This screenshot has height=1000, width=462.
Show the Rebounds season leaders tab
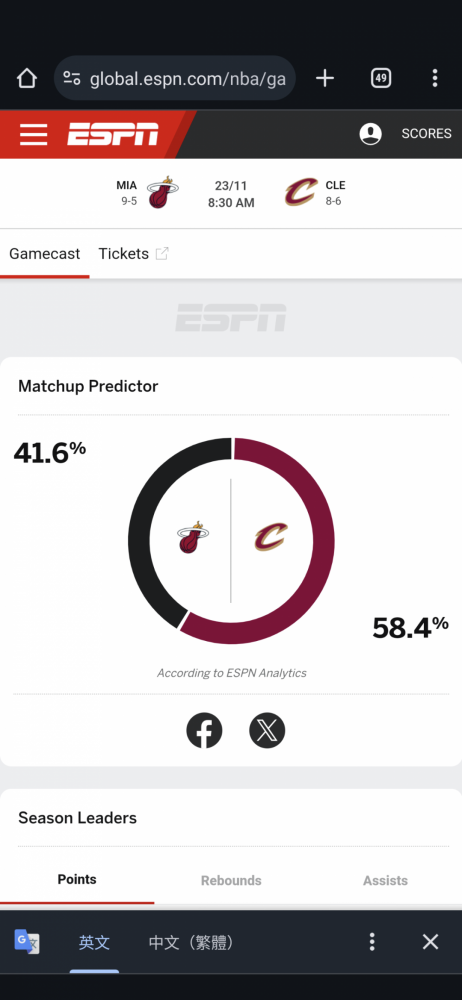click(231, 881)
